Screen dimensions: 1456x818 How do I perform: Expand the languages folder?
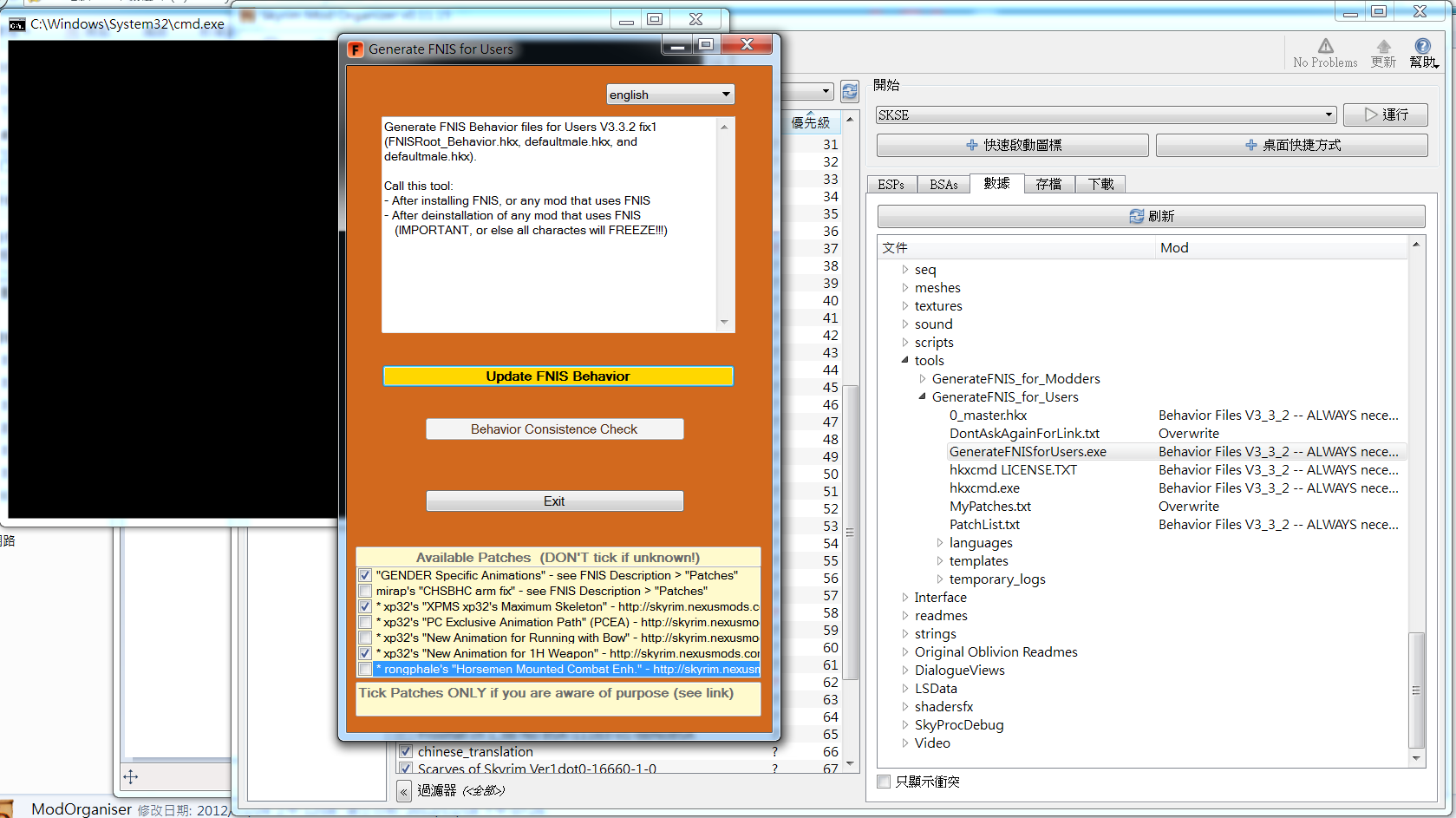coord(940,543)
